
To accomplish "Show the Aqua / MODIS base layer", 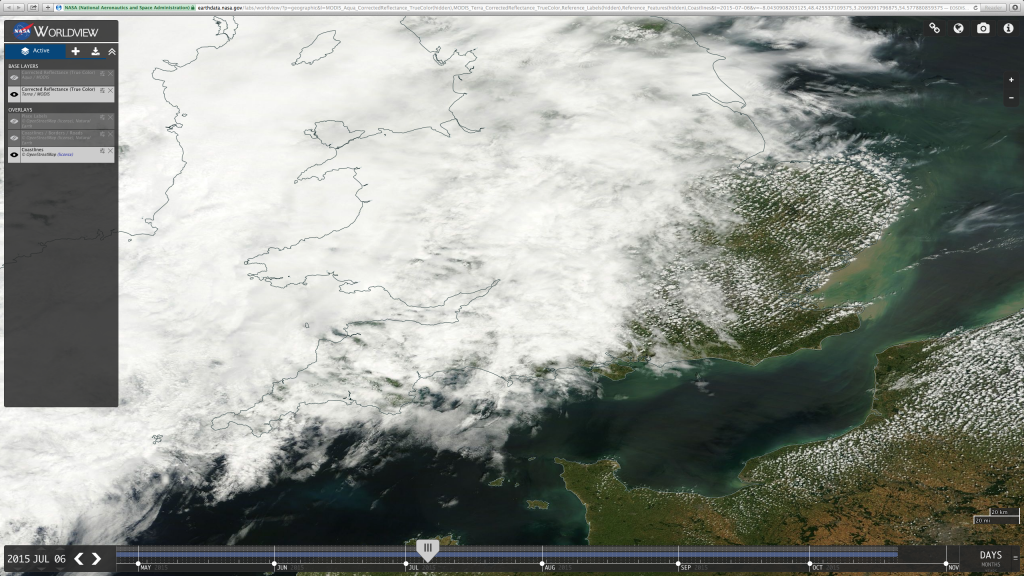I will (x=14, y=77).
